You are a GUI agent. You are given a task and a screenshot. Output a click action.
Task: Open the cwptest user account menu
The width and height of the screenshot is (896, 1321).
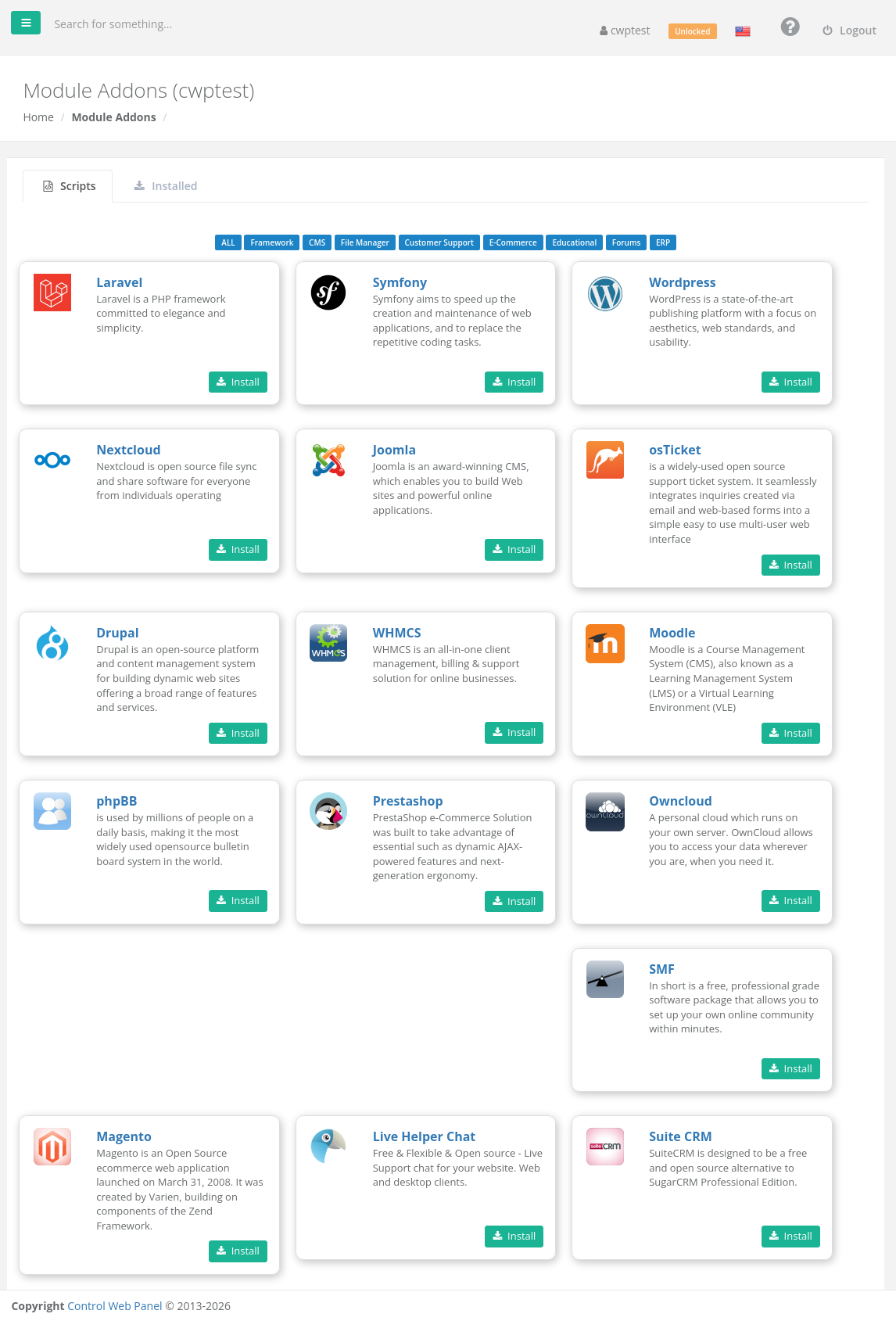pyautogui.click(x=625, y=31)
